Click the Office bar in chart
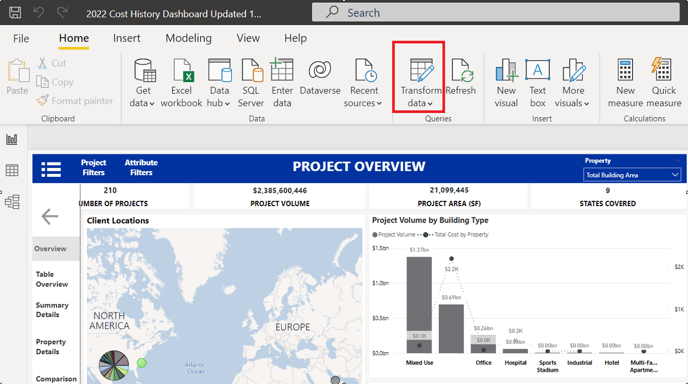The width and height of the screenshot is (688, 384). pos(483,344)
